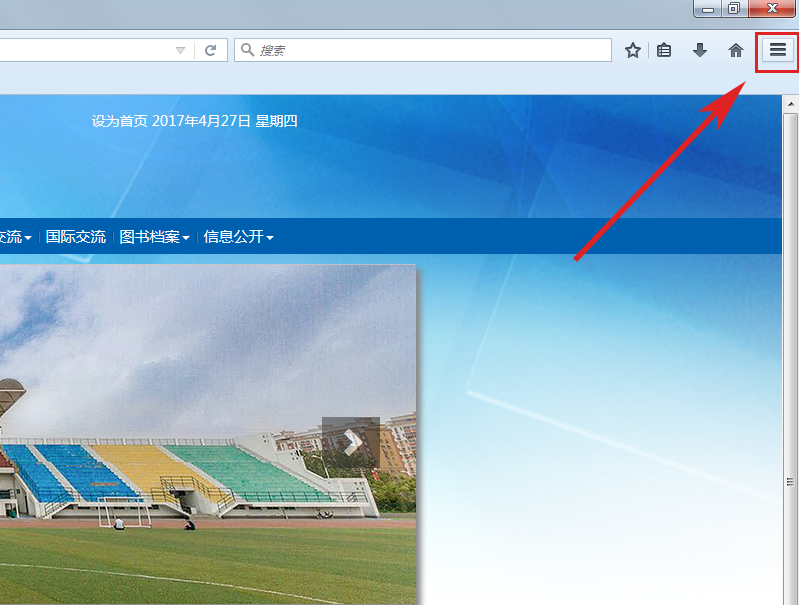Viewport: 799px width, 605px height.
Task: Expand the 信息公开 dropdown menu
Action: click(x=238, y=237)
